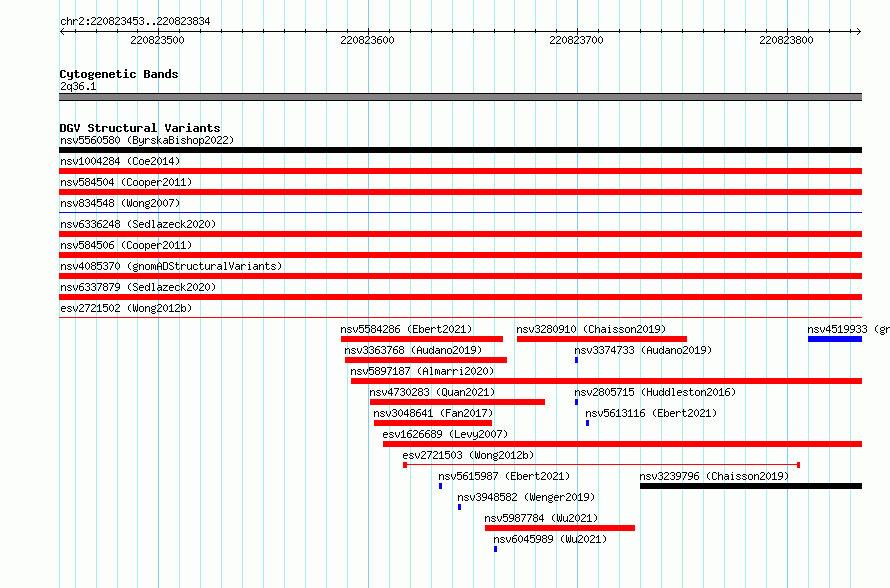This screenshot has height=588, width=890.
Task: Select the 2q36.1 band label
Action: click(78, 86)
